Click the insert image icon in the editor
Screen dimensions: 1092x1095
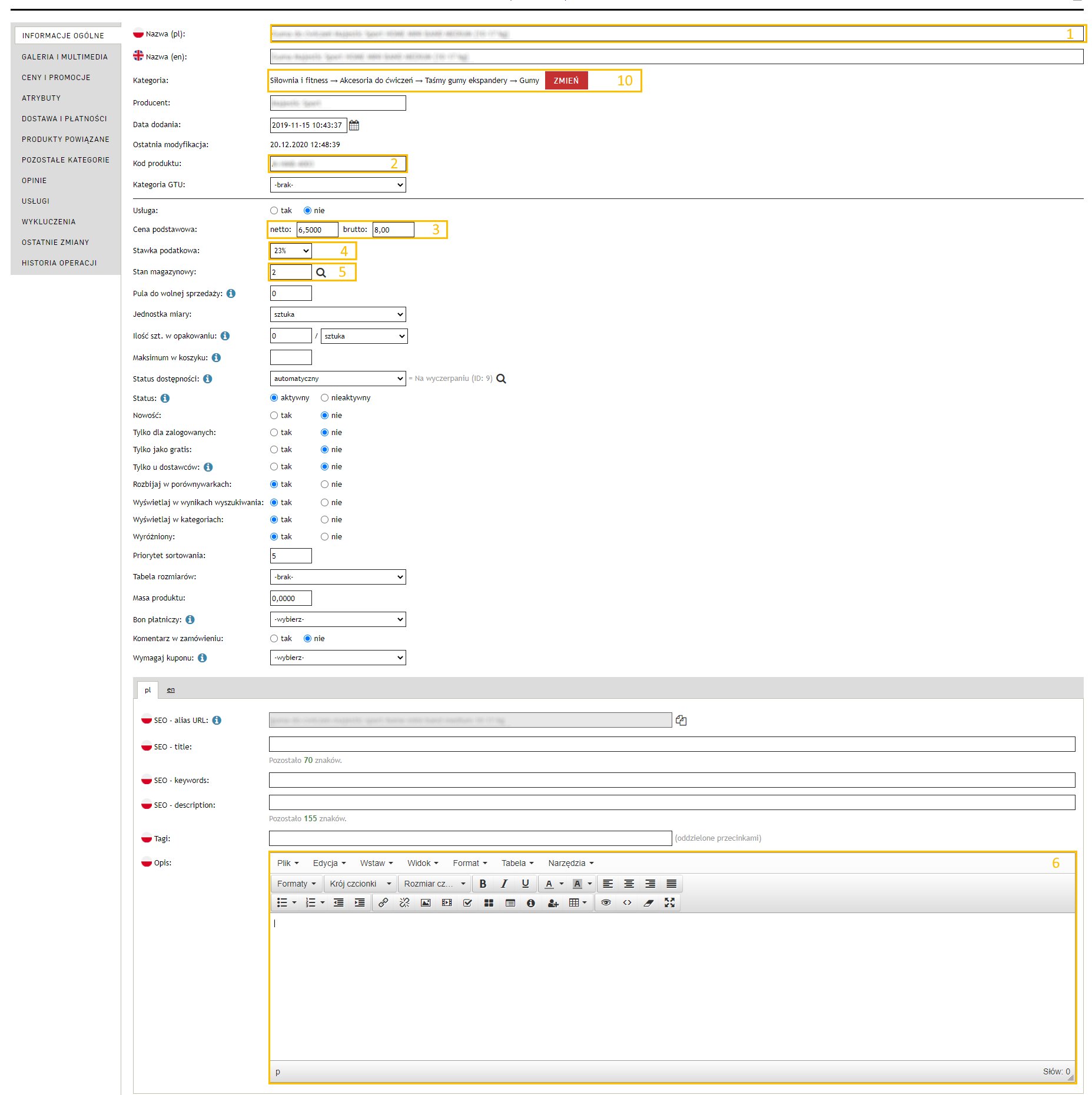(426, 902)
